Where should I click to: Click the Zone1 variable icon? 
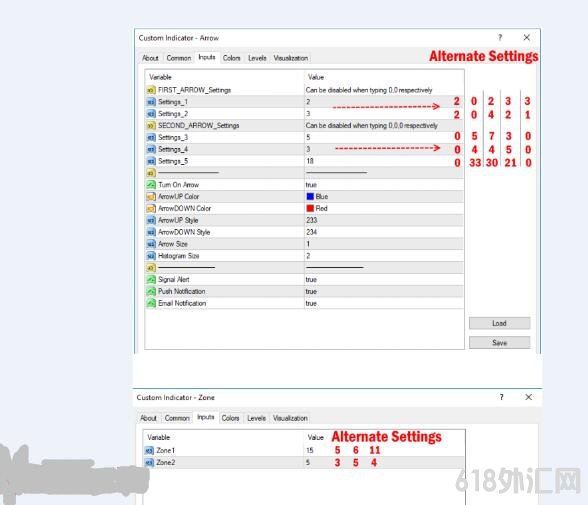(x=149, y=450)
